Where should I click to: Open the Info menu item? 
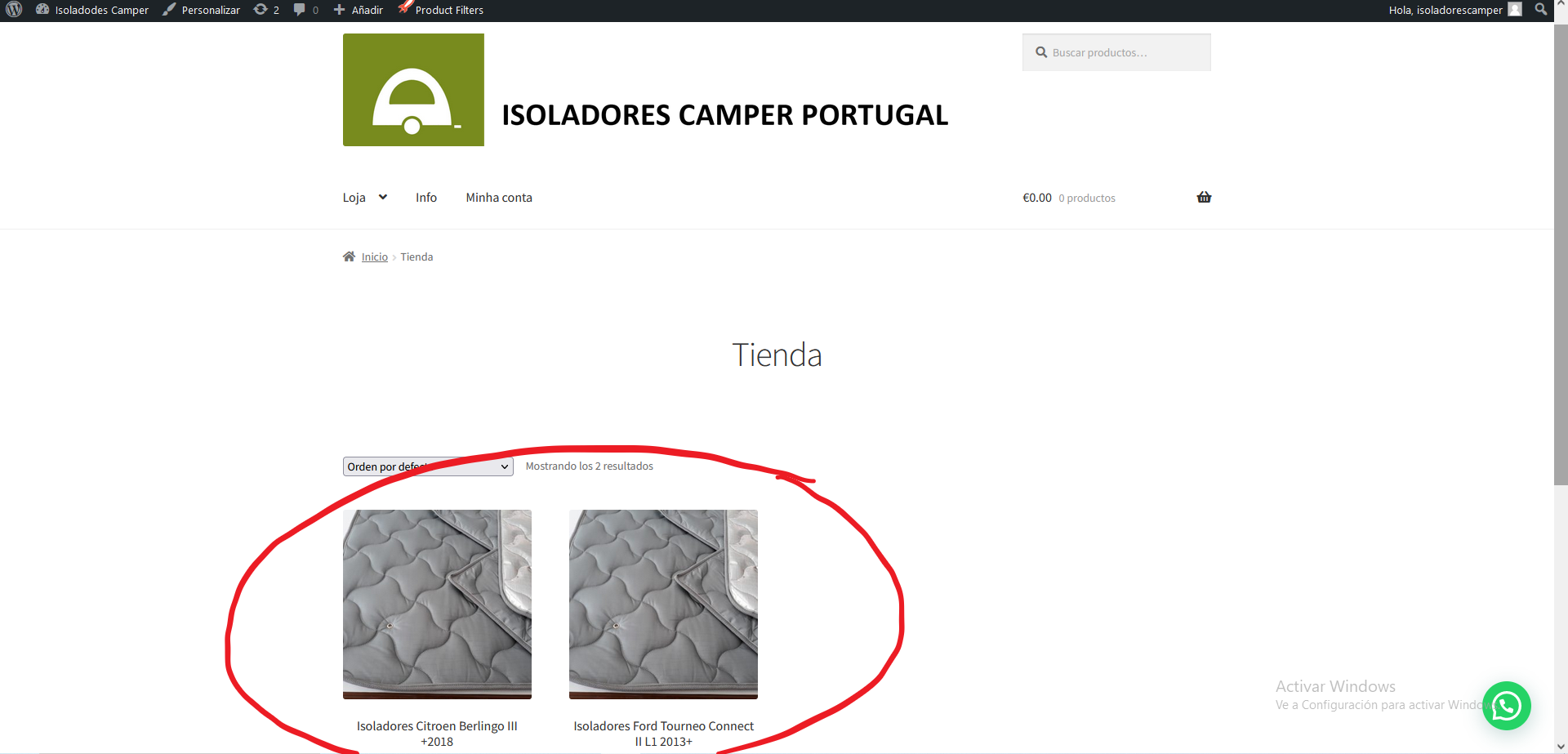426,198
